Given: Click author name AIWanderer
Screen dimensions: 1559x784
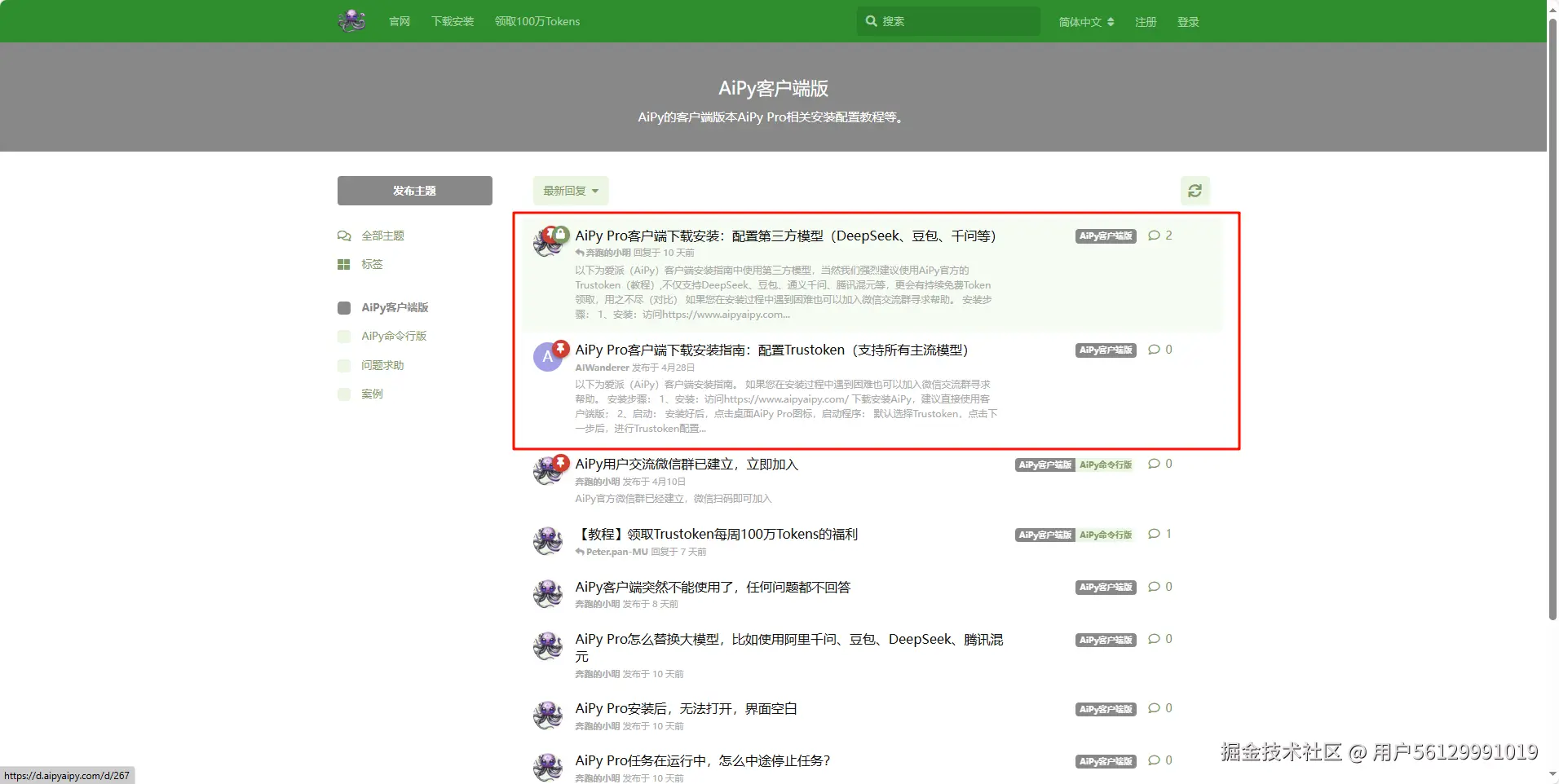Looking at the screenshot, I should (x=602, y=368).
